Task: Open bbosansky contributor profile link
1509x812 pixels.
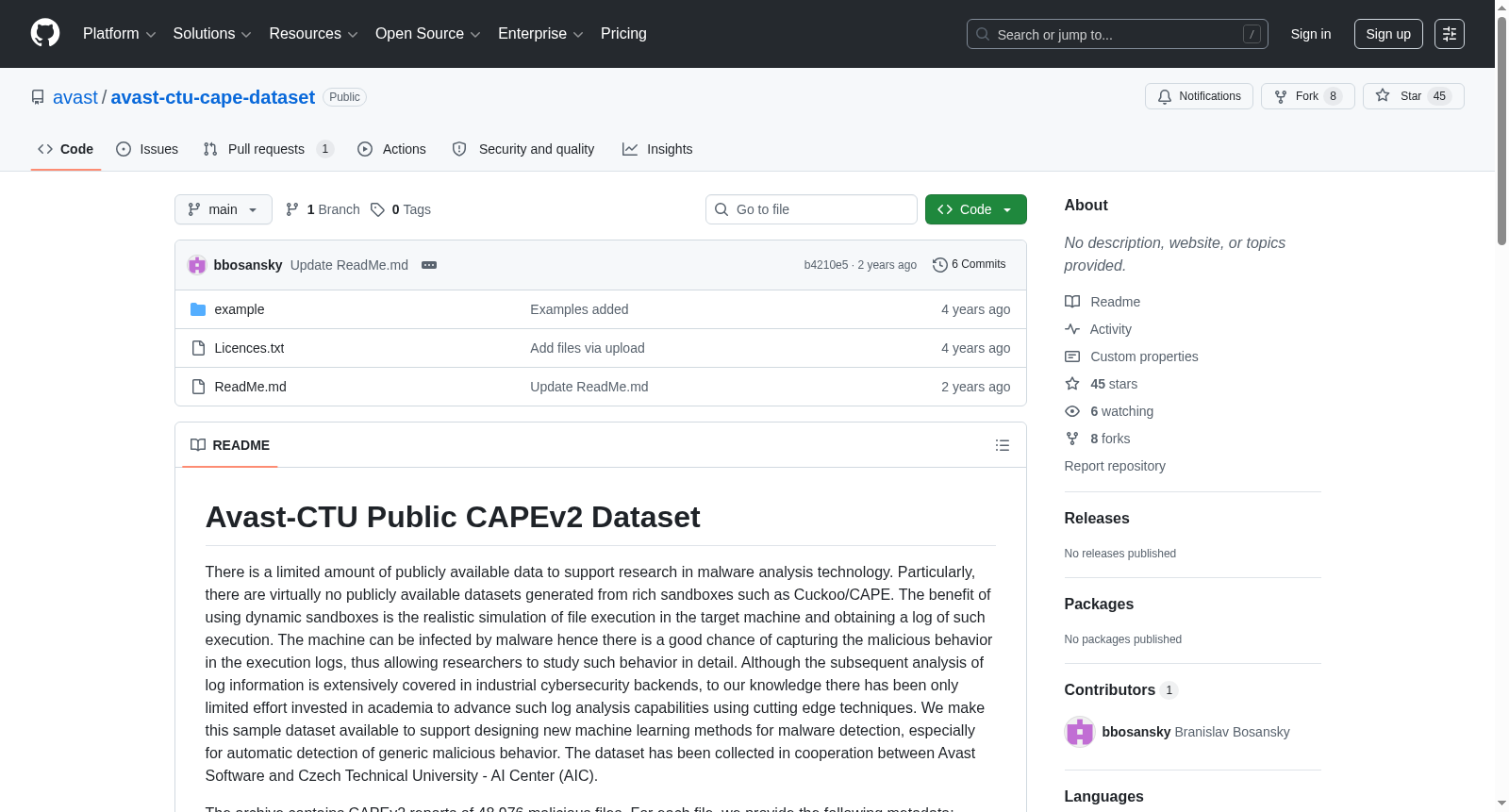Action: coord(1196,732)
